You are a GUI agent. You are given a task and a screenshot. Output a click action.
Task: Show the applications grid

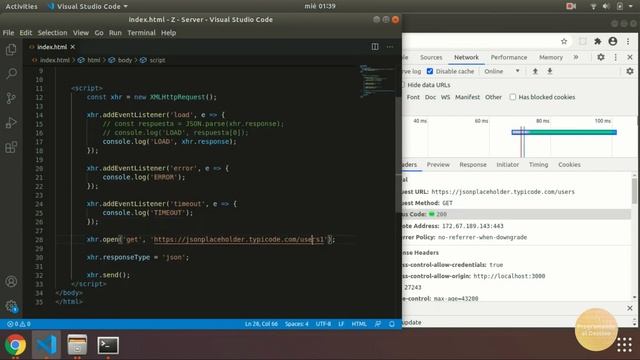(x=624, y=345)
